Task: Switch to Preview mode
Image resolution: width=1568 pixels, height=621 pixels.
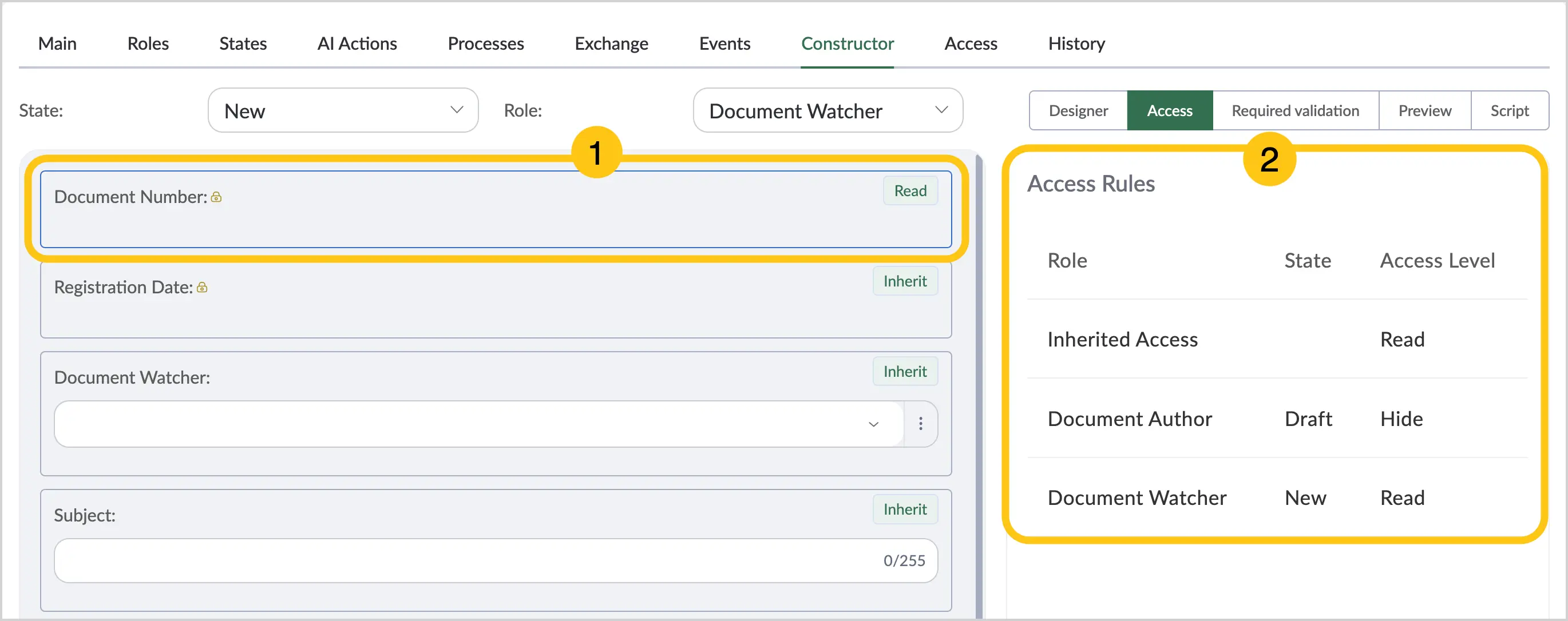Action: click(x=1424, y=111)
